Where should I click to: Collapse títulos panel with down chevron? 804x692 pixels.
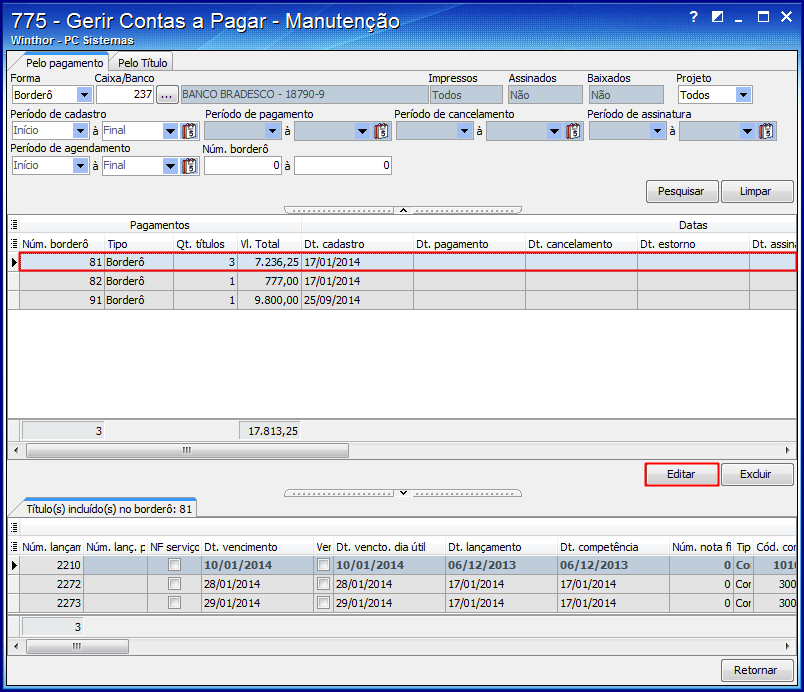point(403,493)
